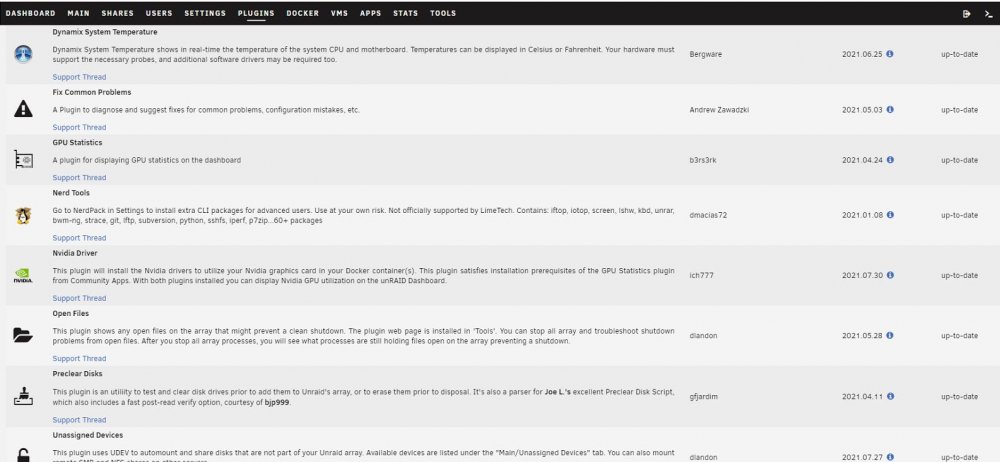This screenshot has width=1000, height=462.
Task: Select the Plugins tab
Action: click(256, 13)
